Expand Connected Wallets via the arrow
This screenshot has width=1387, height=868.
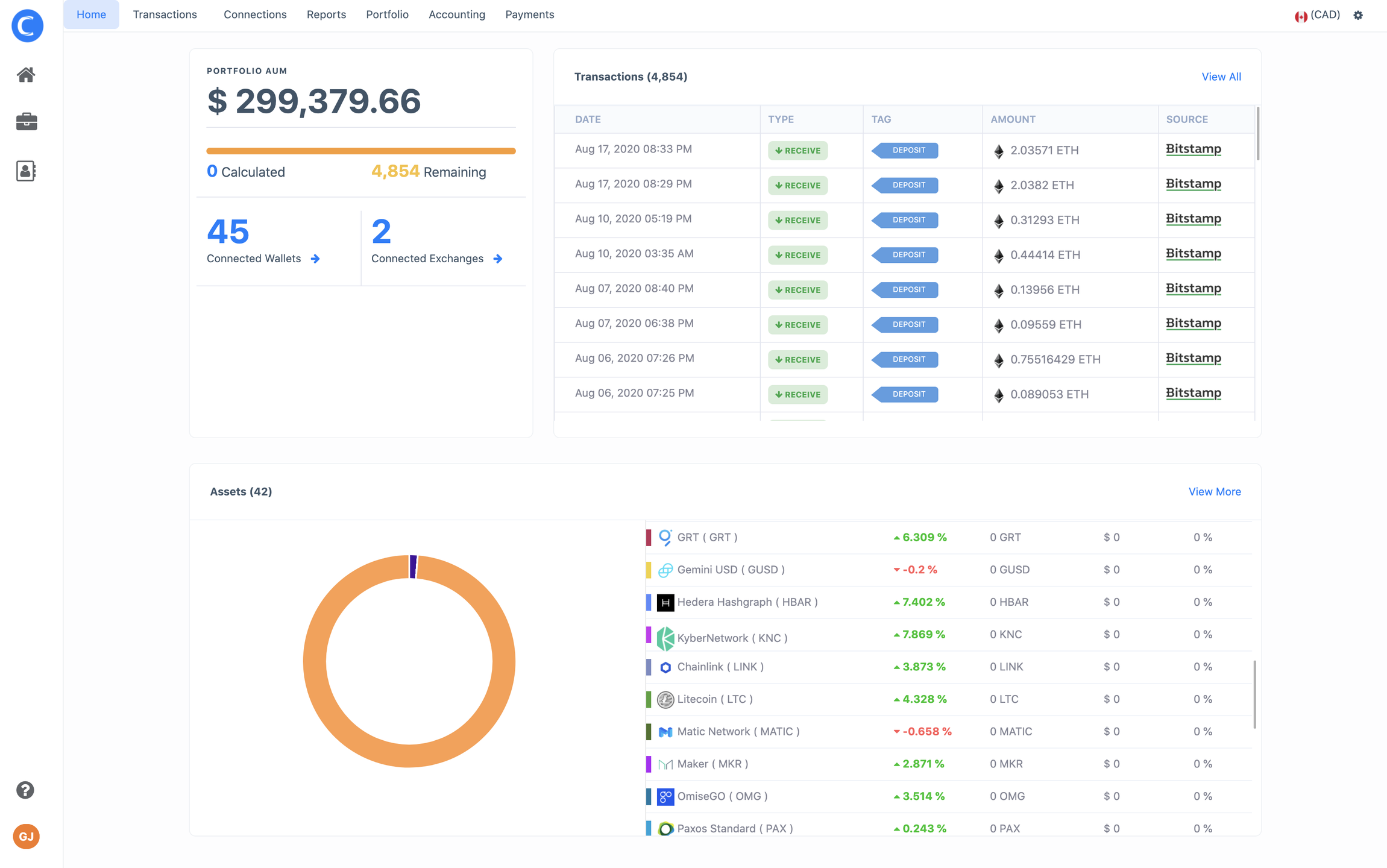[316, 259]
